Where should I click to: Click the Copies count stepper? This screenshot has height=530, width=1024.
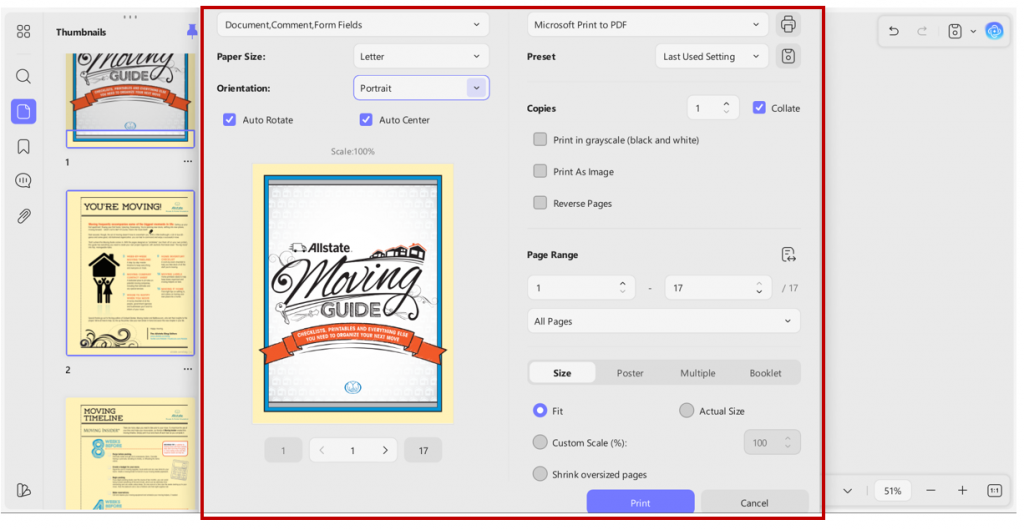pyautogui.click(x=726, y=108)
